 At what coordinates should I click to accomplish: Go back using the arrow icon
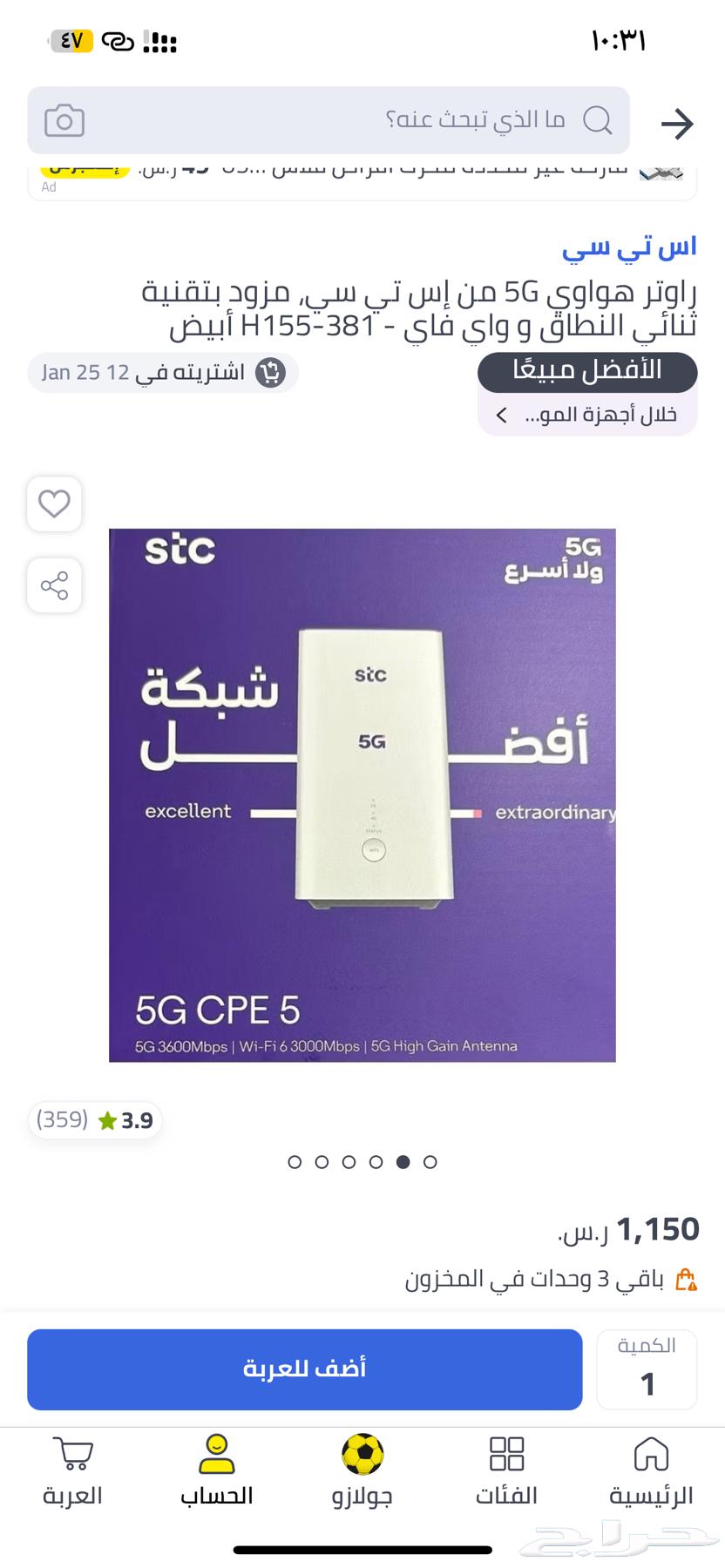pos(677,124)
